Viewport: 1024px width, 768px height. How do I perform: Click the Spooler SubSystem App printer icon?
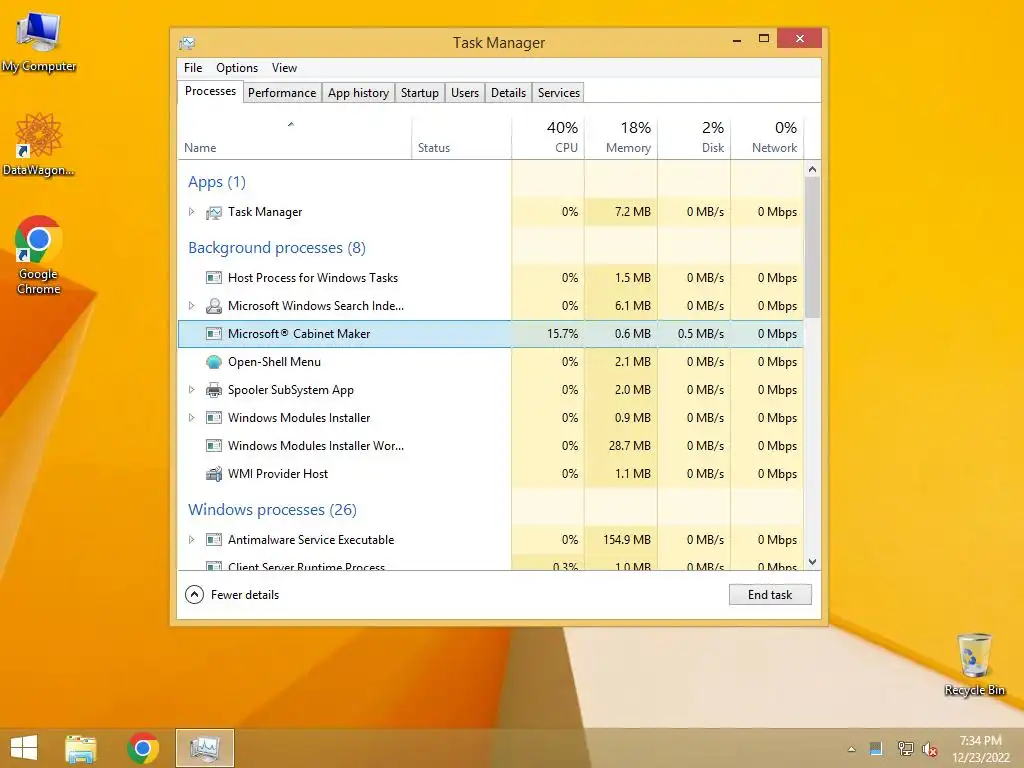click(x=214, y=390)
